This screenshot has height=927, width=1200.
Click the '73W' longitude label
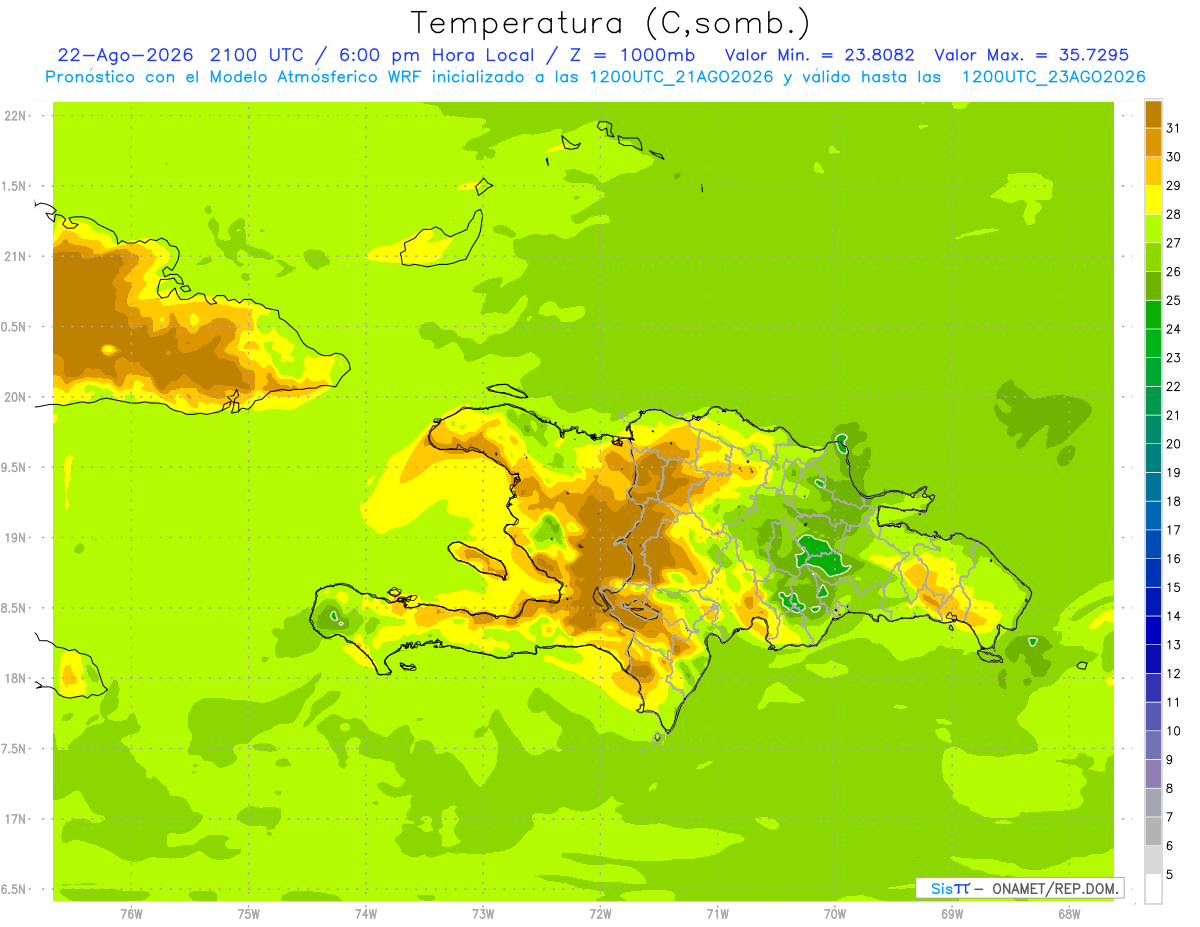click(483, 913)
